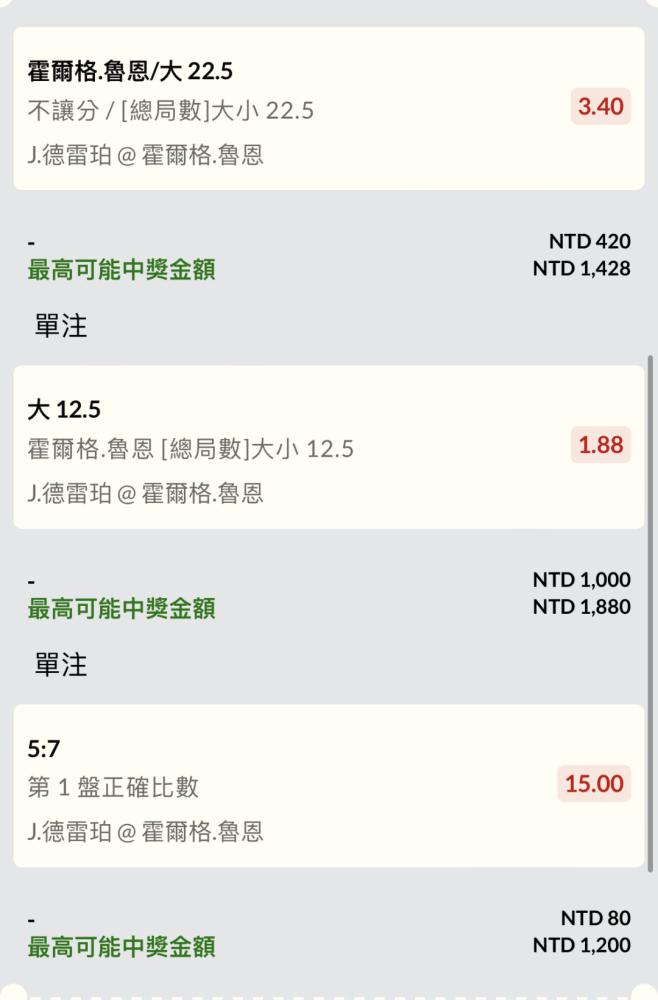
Task: Open the 5:7 correct score bet card
Action: pos(329,786)
